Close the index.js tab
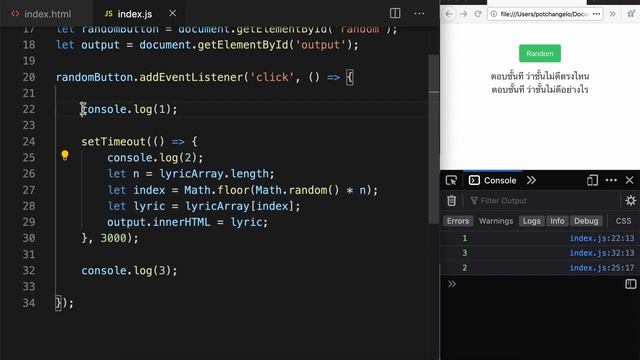The height and width of the screenshot is (360, 640). 173,13
